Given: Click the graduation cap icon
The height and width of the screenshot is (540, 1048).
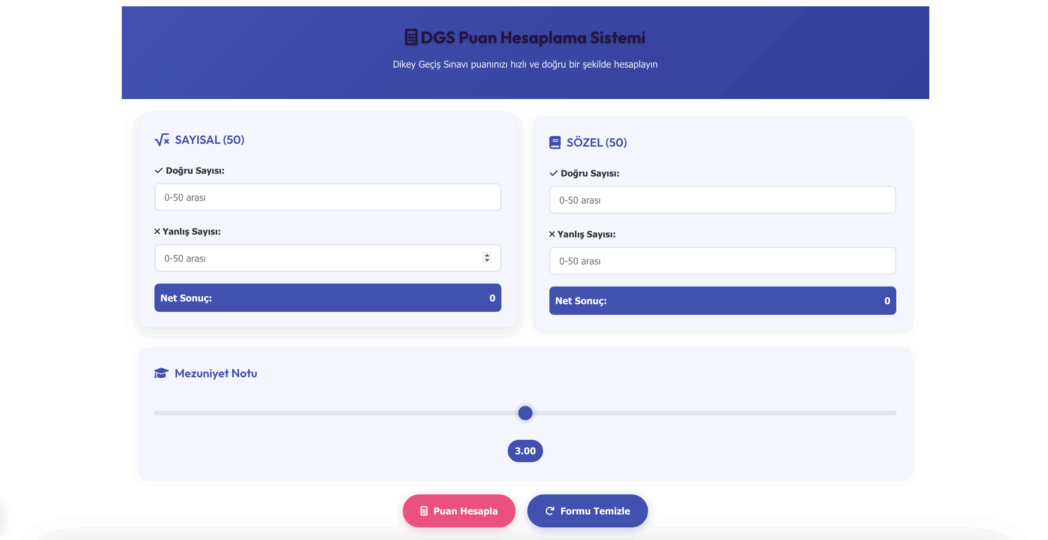Looking at the screenshot, I should pos(161,374).
